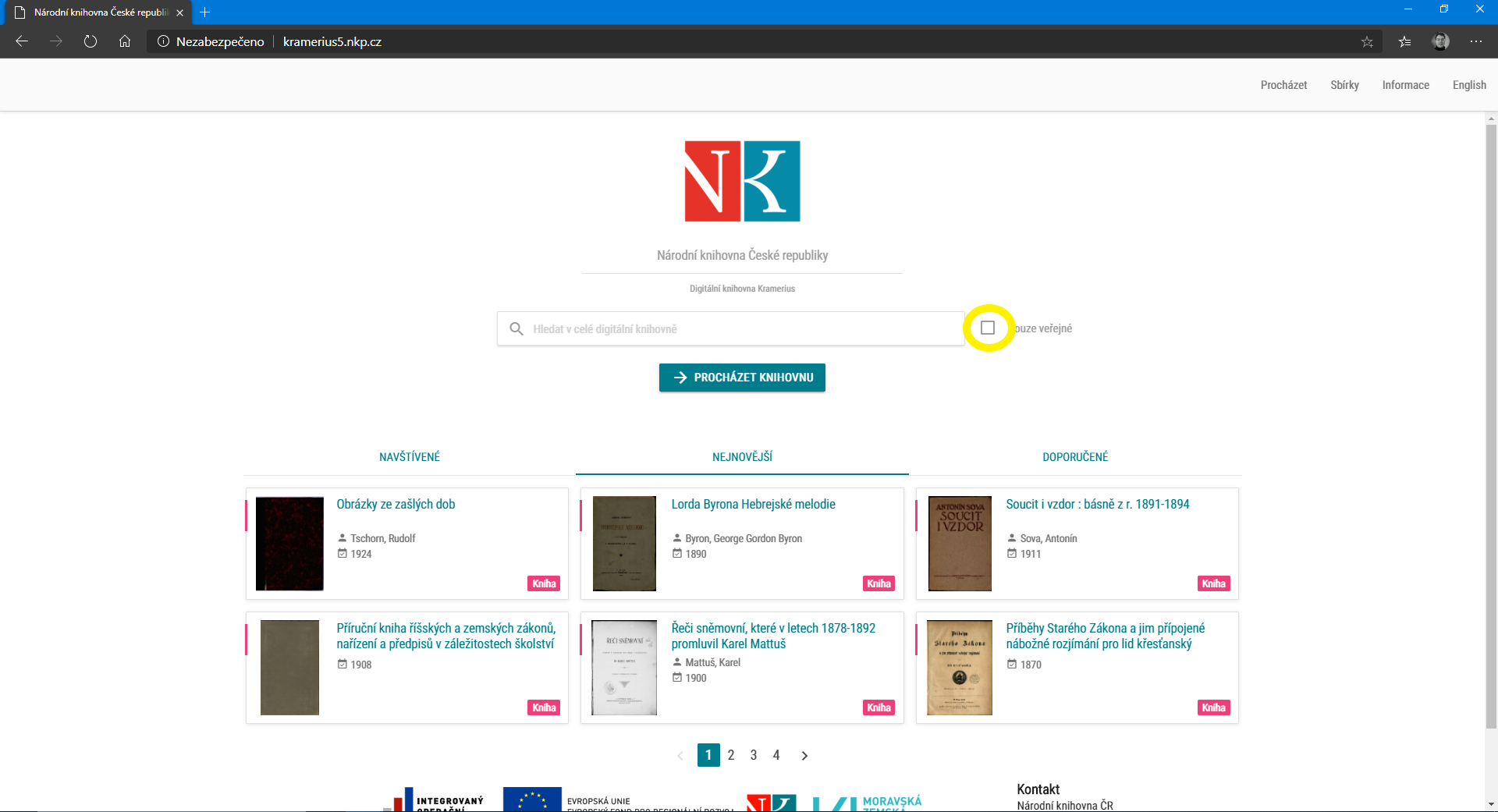Open new browser tab plus icon
Image resolution: width=1498 pixels, height=812 pixels.
205,12
